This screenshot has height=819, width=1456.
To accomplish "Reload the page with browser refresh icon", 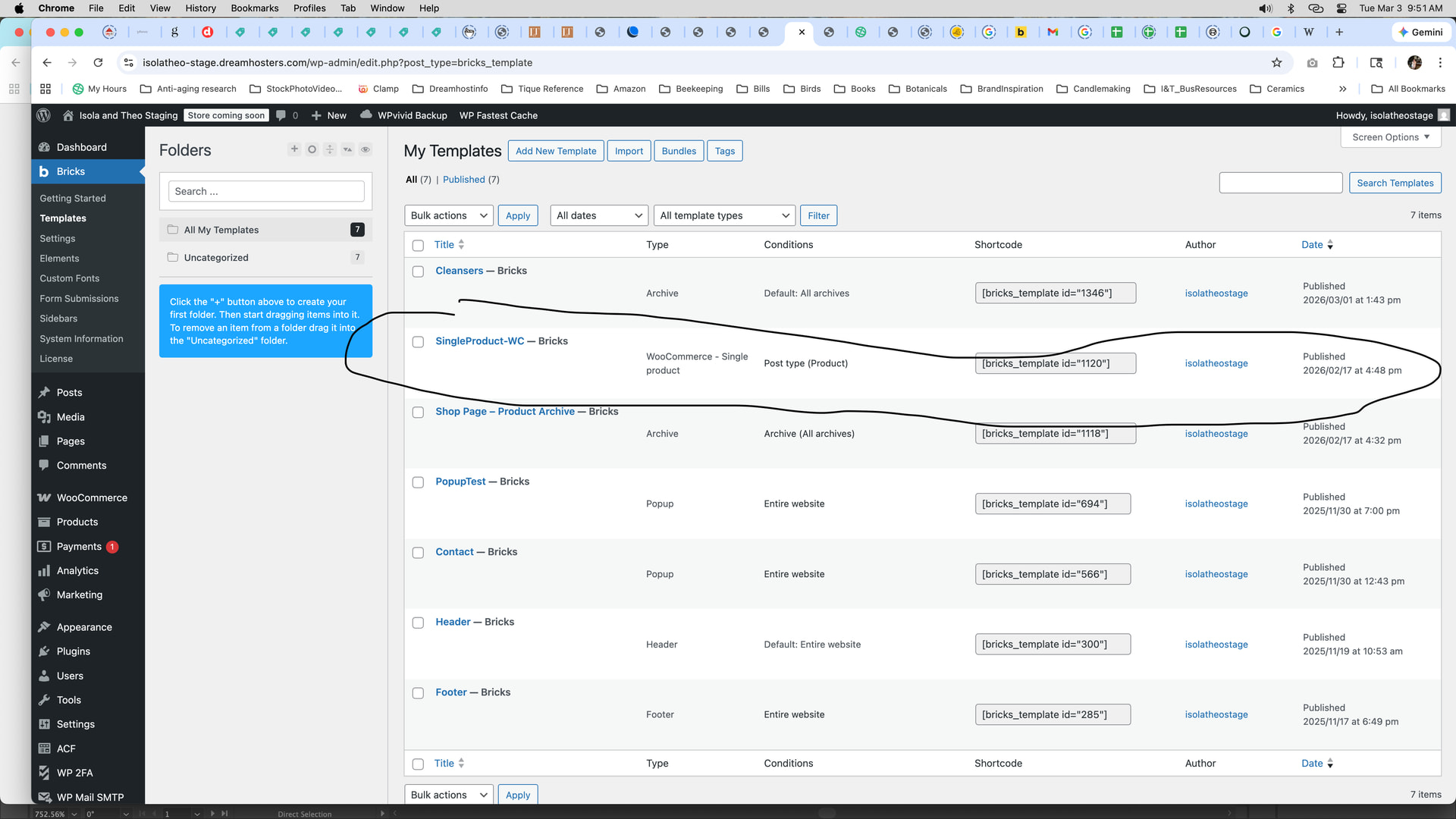I will 98,63.
